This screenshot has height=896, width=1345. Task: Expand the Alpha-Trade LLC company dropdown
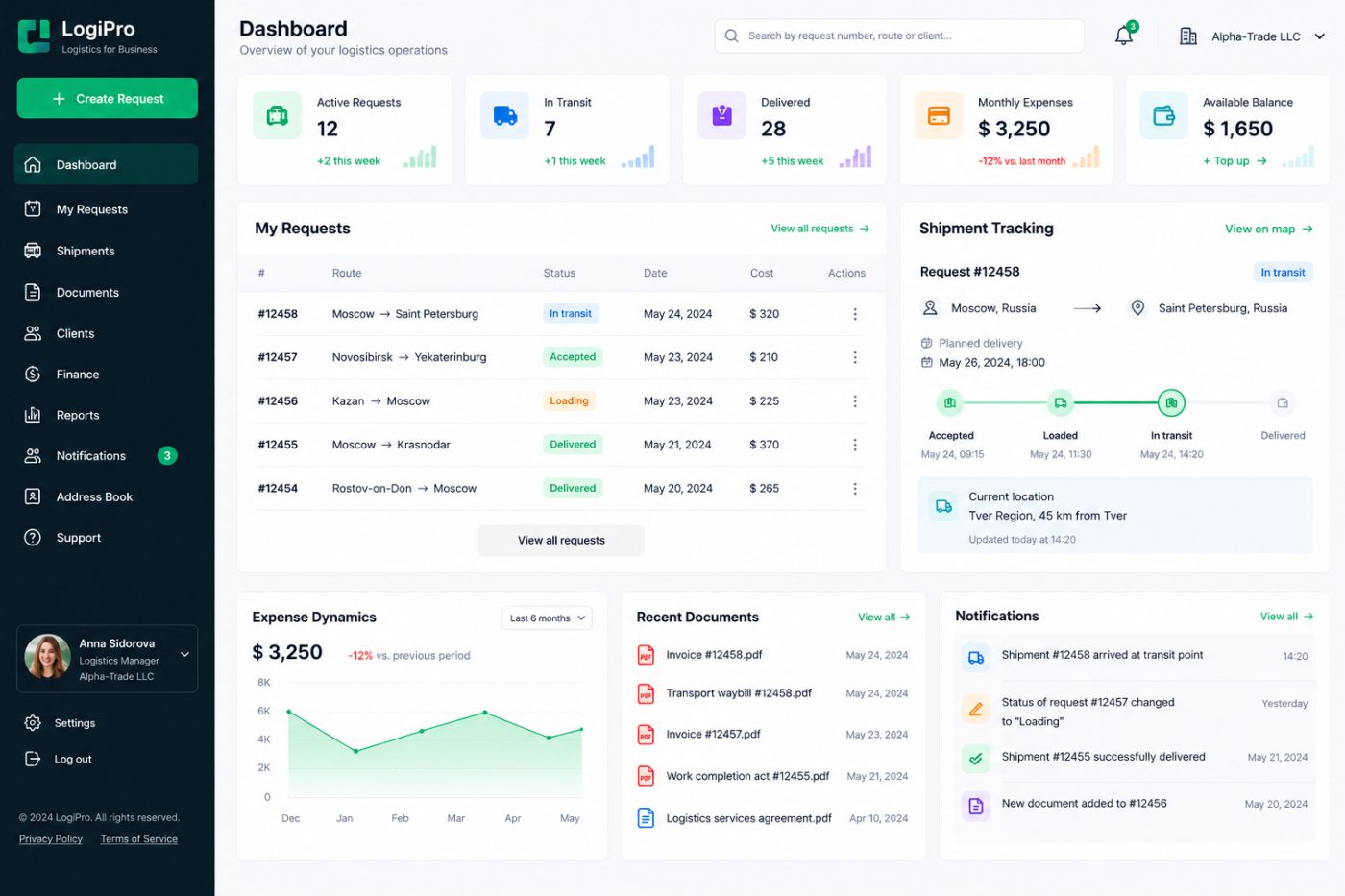[x=1319, y=36]
